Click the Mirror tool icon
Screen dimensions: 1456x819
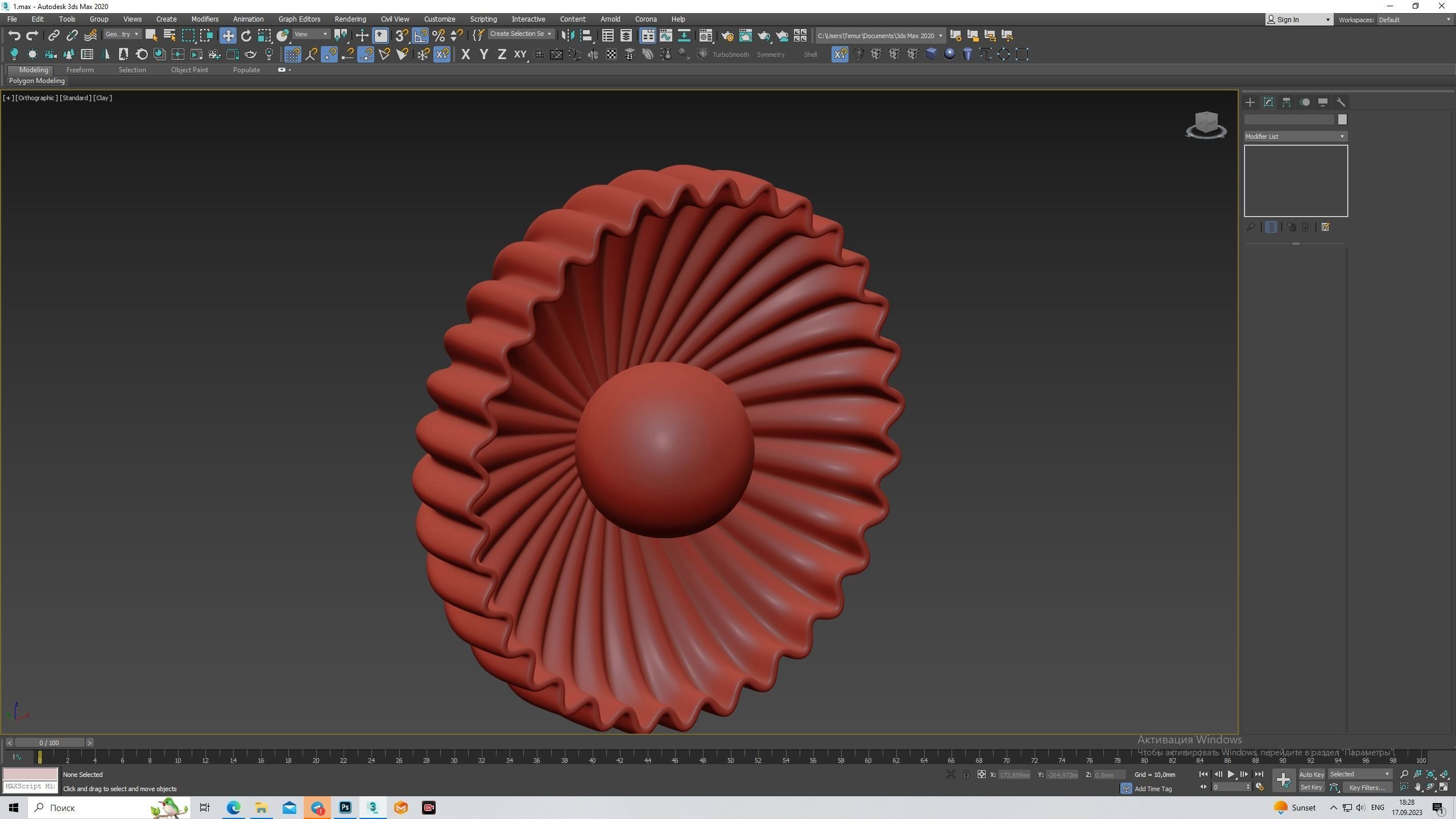point(568,35)
